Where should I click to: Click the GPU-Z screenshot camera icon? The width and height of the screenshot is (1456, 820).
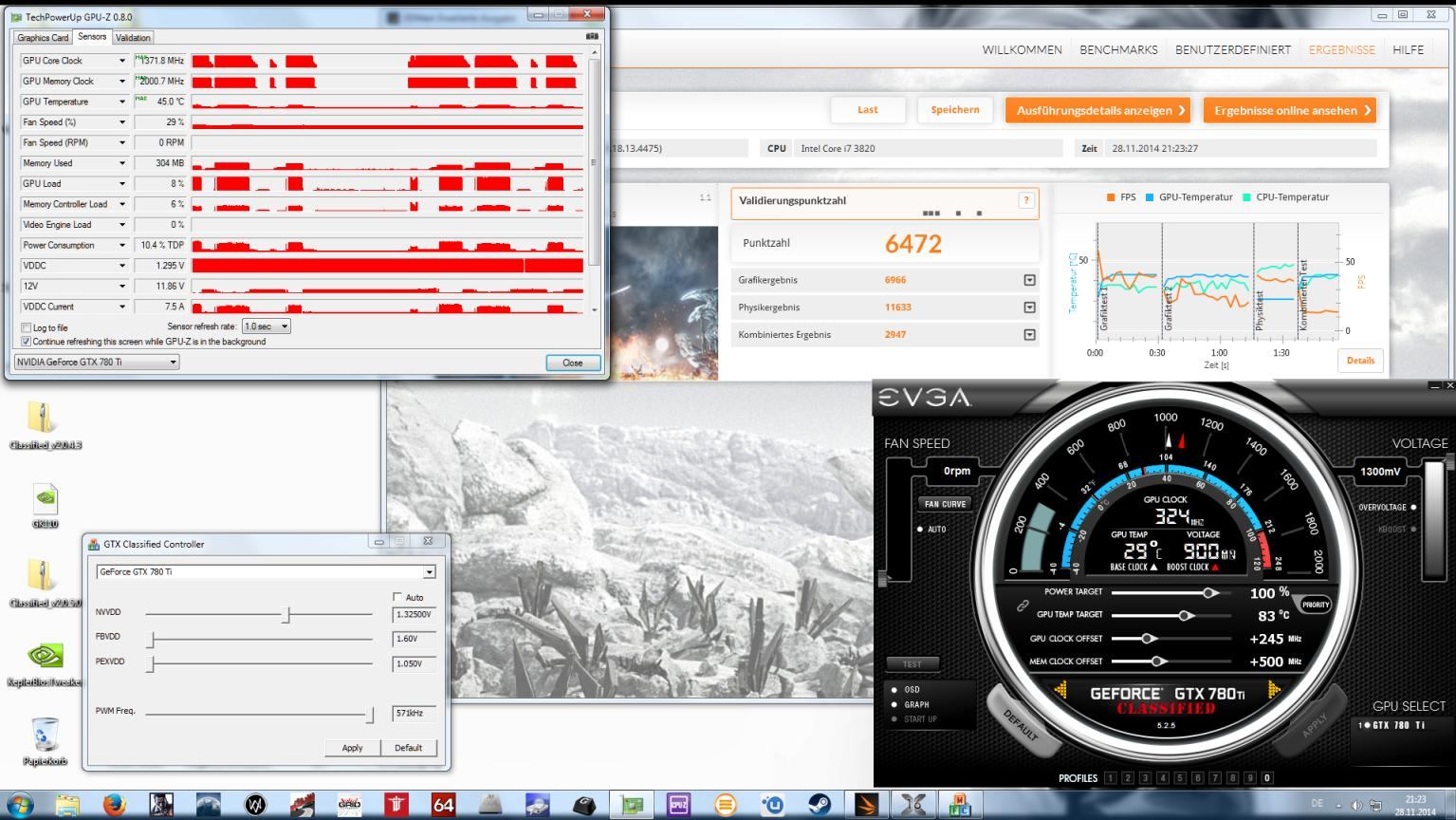(592, 37)
